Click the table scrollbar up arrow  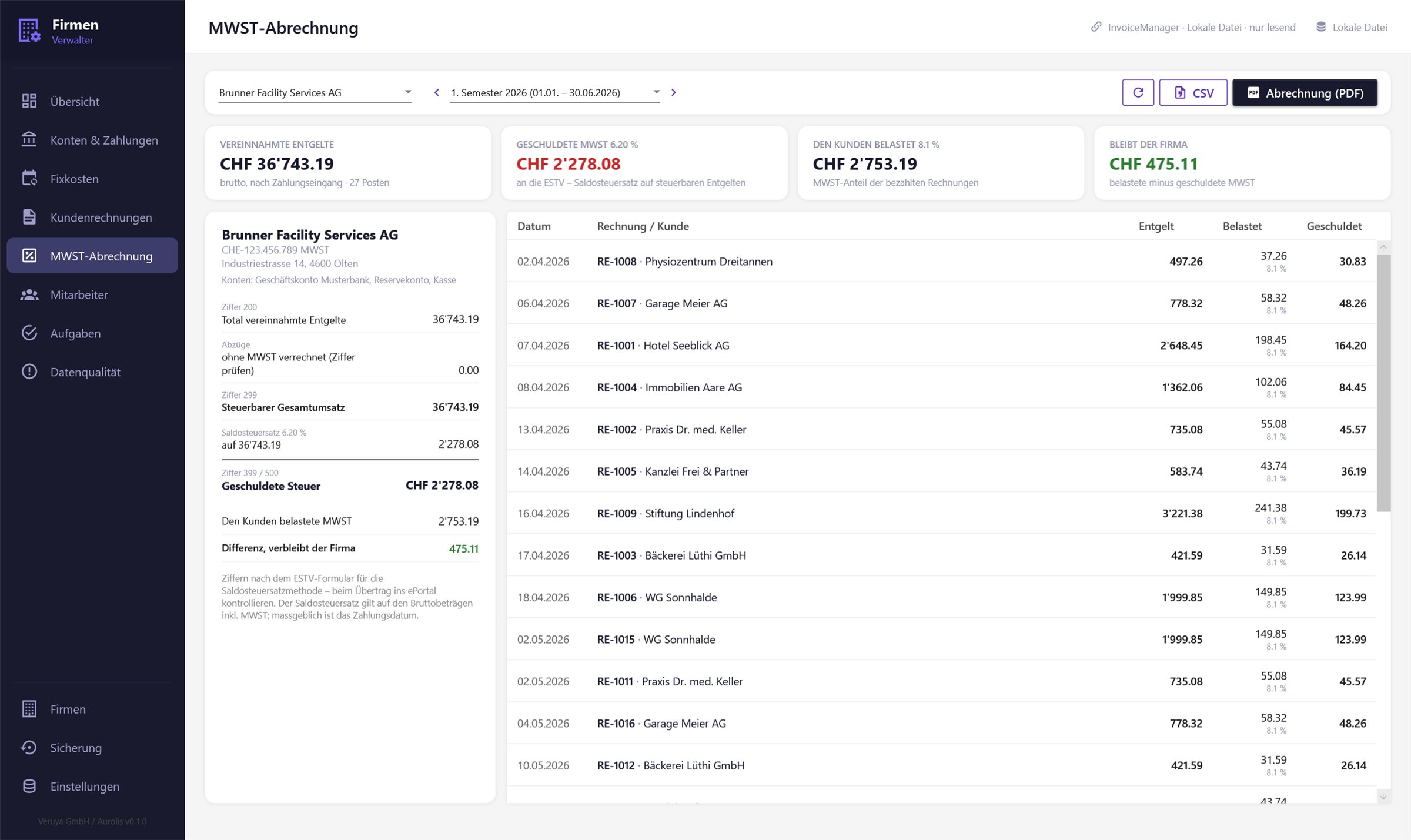1383,247
